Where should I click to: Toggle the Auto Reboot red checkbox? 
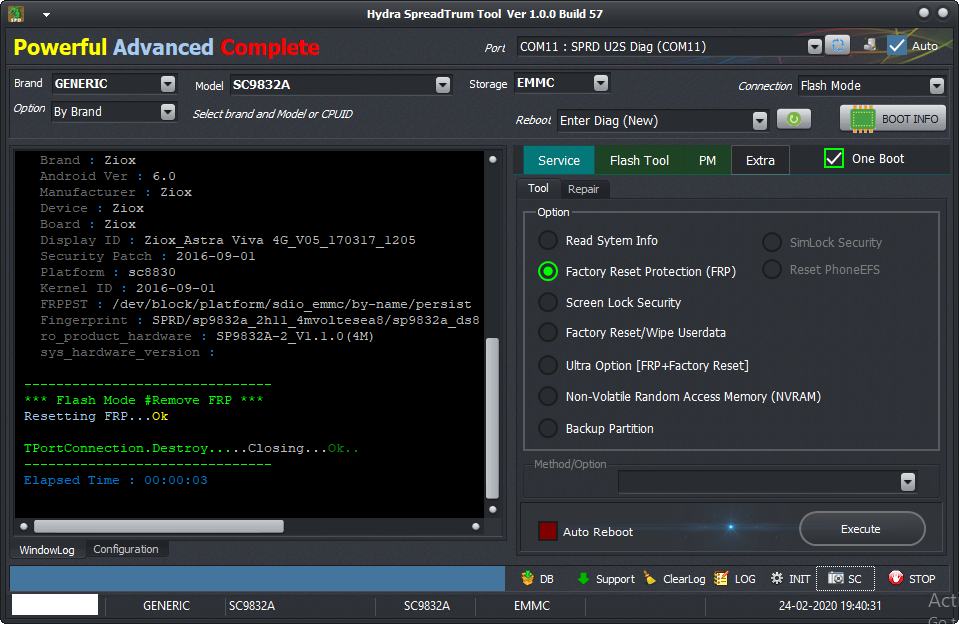pyautogui.click(x=547, y=531)
